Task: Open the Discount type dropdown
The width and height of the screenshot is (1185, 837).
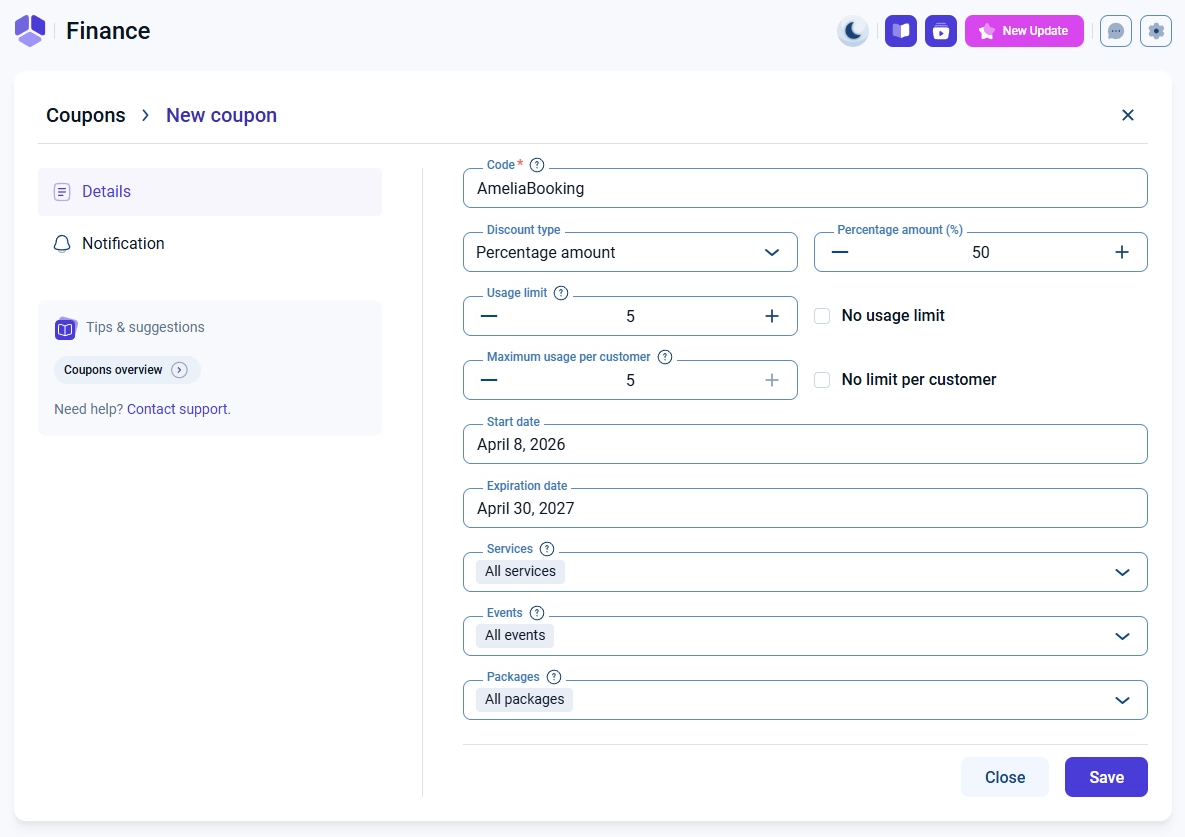Action: [x=630, y=252]
